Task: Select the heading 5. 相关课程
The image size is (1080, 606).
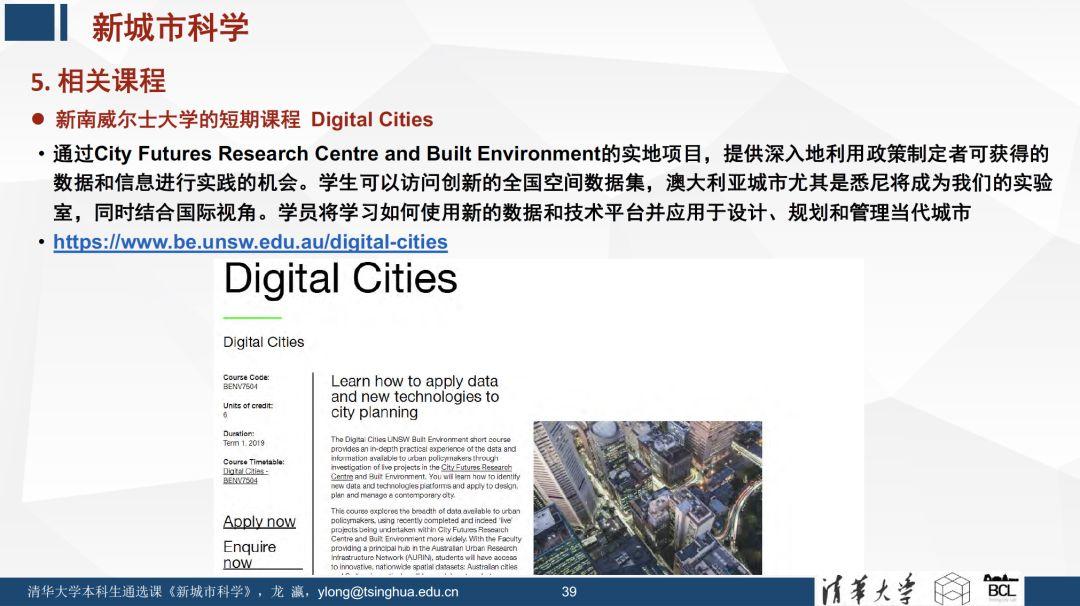Action: (98, 81)
